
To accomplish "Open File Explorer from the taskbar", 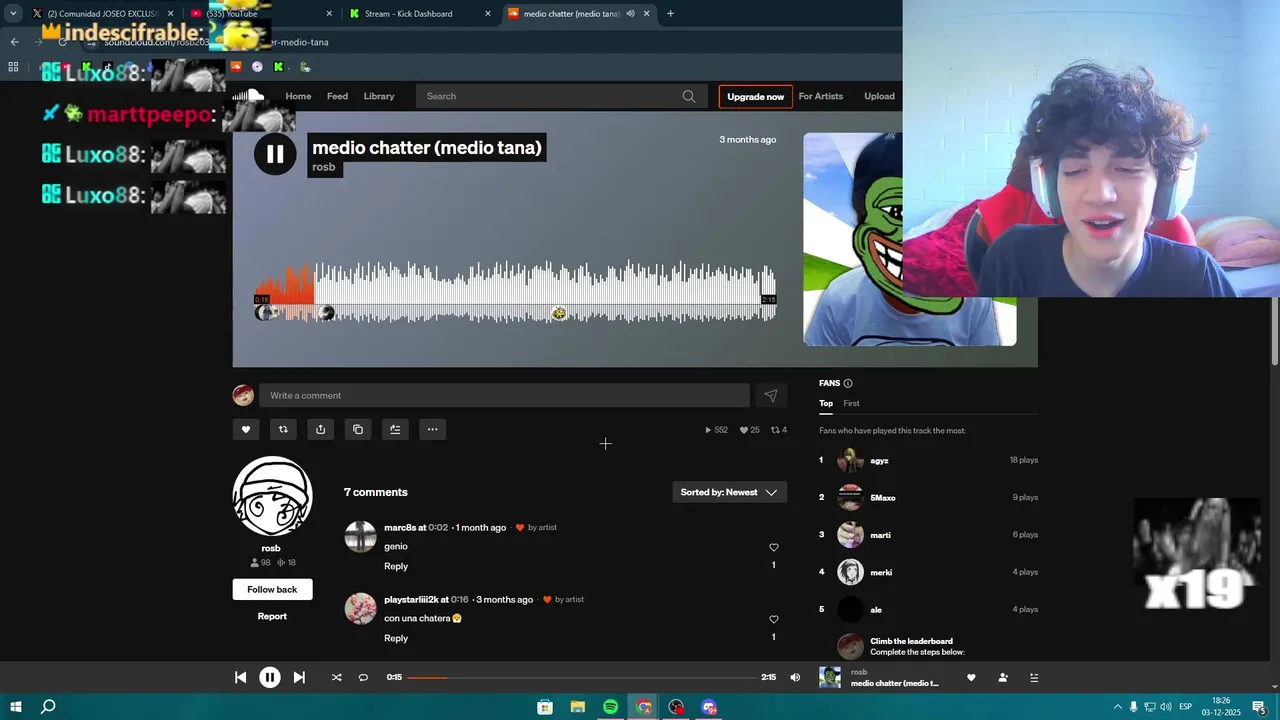I will point(578,707).
